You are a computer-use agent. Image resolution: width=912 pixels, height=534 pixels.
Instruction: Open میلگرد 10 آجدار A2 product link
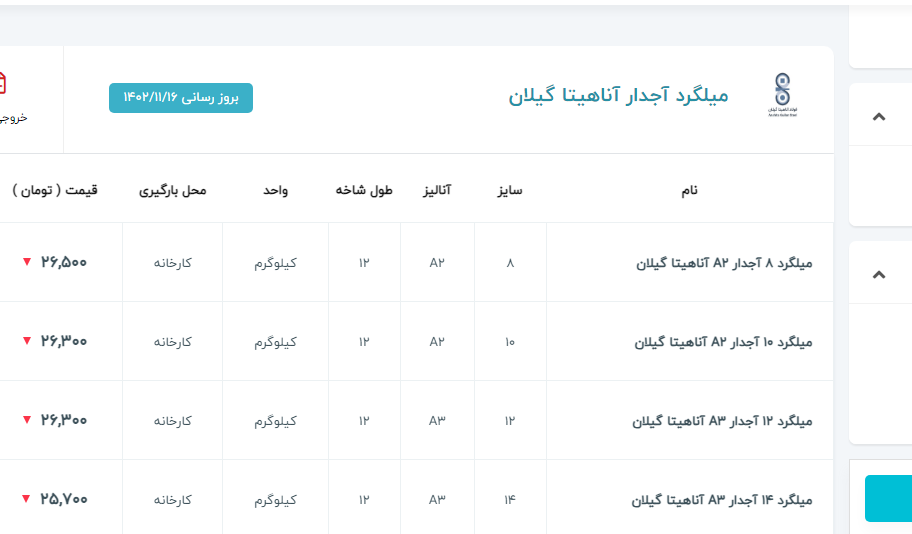pos(723,342)
